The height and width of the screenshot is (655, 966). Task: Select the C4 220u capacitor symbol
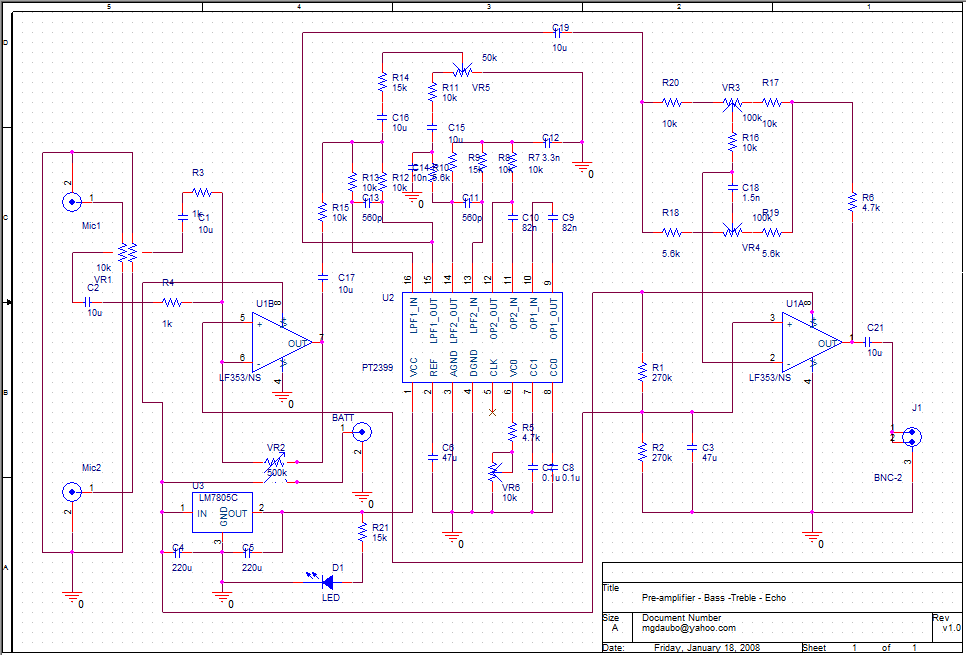(x=179, y=552)
